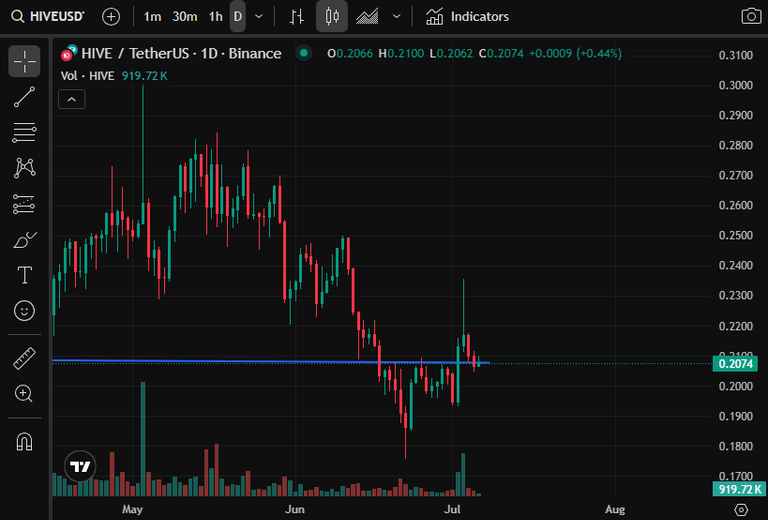Select the crosshair cursor tool
The width and height of the screenshot is (768, 520).
click(24, 61)
